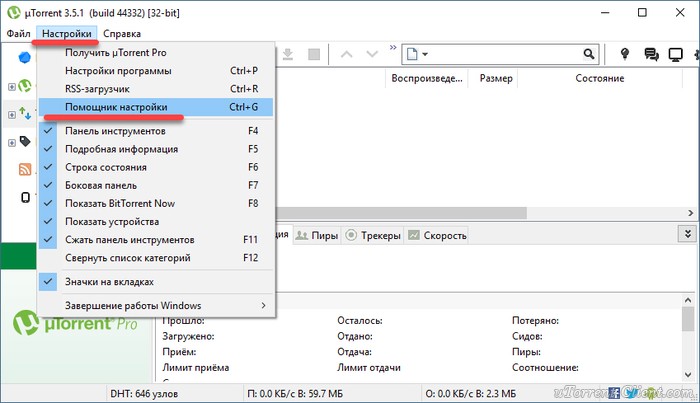Toggle Показать BitTorrent Now option
This screenshot has width=700, height=403.
point(156,204)
